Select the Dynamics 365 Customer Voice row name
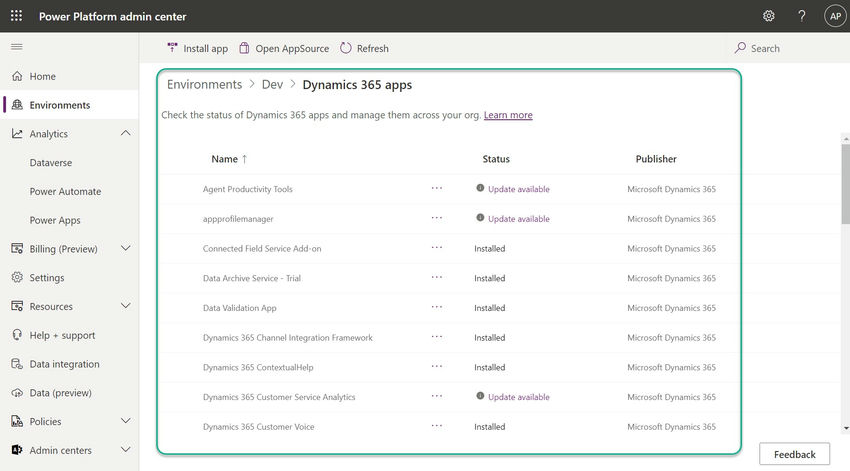The width and height of the screenshot is (850, 471). [259, 427]
